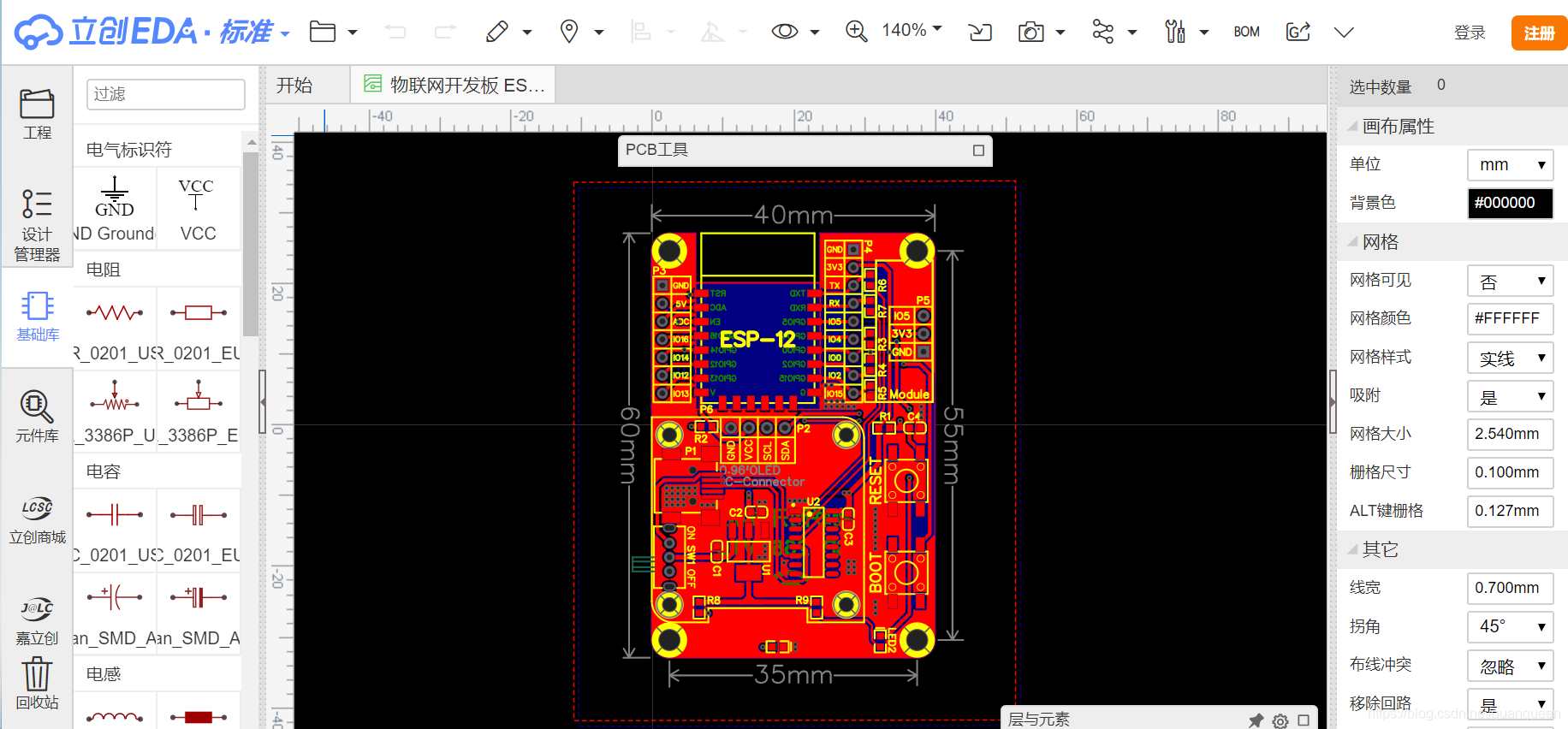Open the 移除回路 dropdown
Image resolution: width=1568 pixels, height=729 pixels.
point(1510,704)
